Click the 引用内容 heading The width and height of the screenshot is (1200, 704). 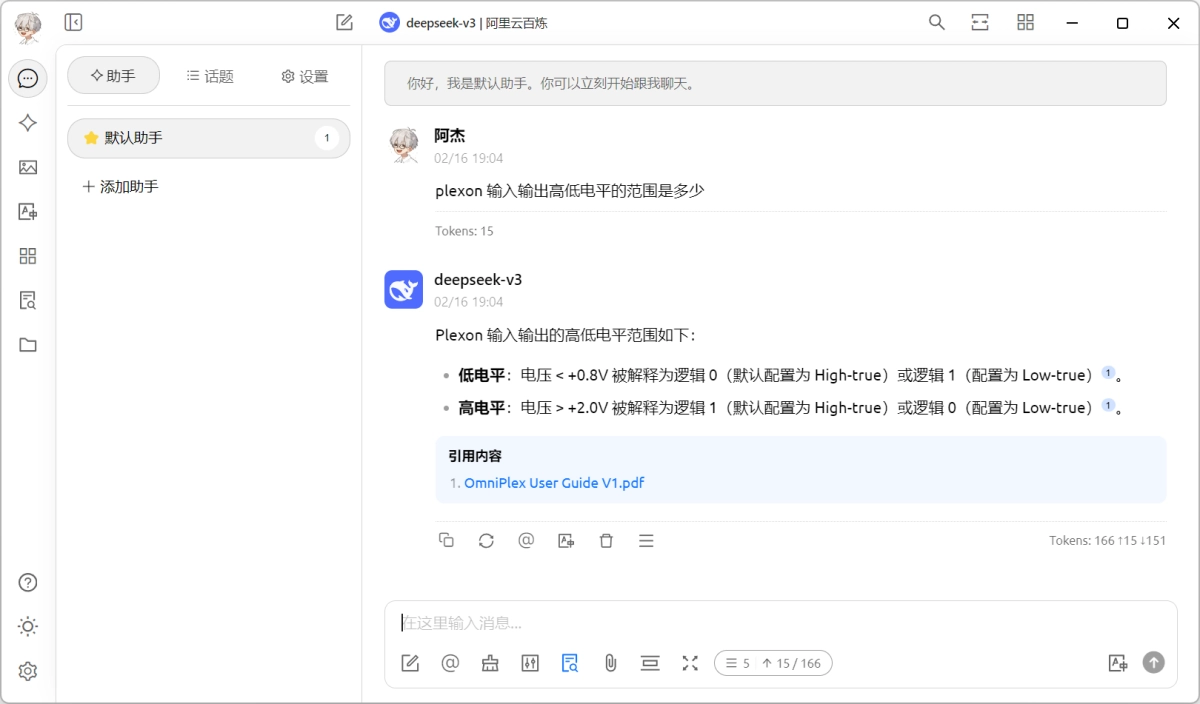(475, 456)
